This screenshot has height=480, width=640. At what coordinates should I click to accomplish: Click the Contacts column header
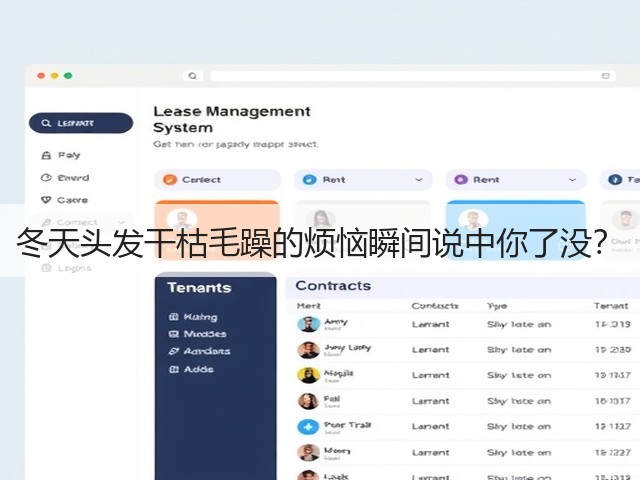point(435,306)
